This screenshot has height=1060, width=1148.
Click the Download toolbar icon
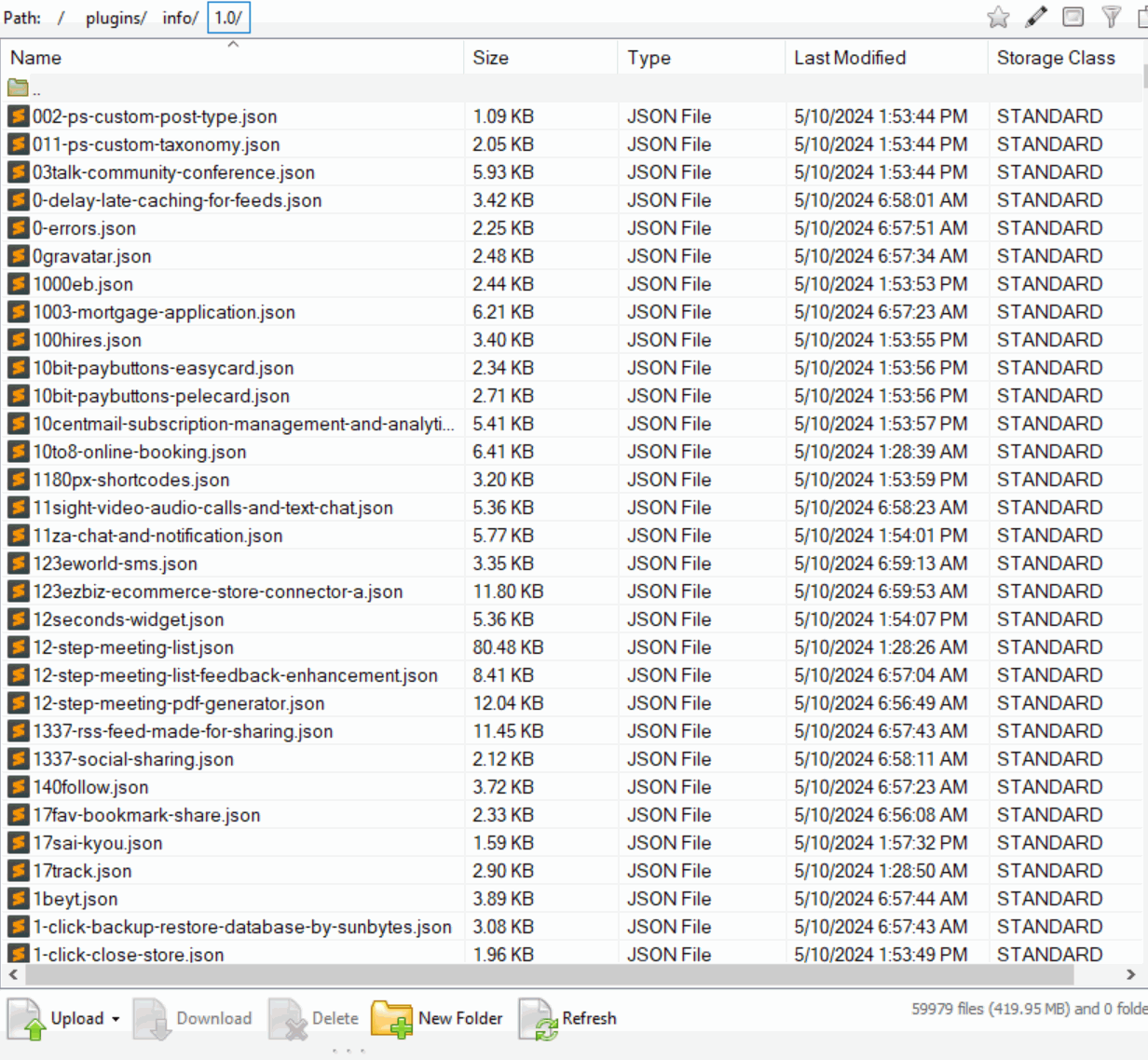click(x=151, y=1019)
